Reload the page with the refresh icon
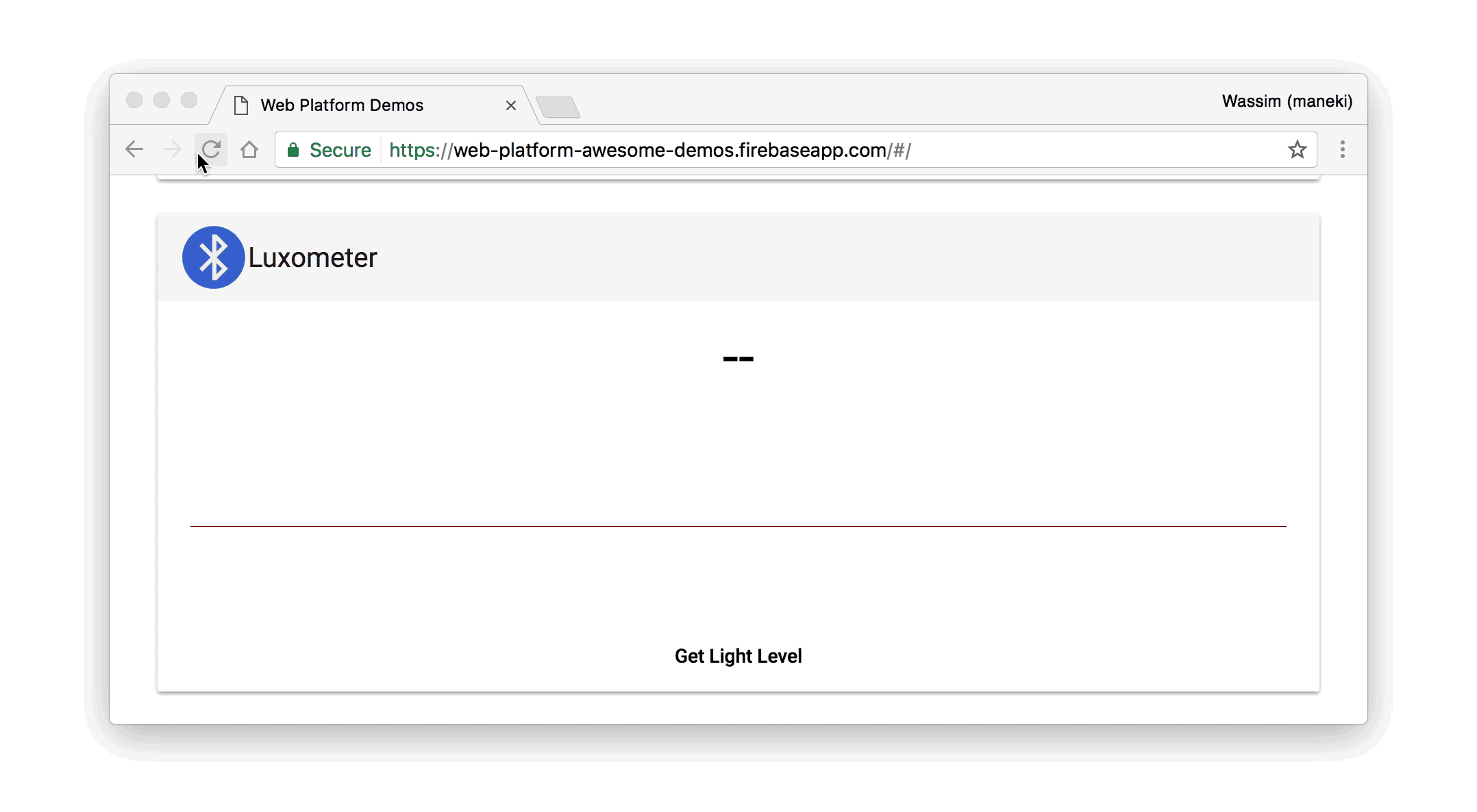 [211, 149]
